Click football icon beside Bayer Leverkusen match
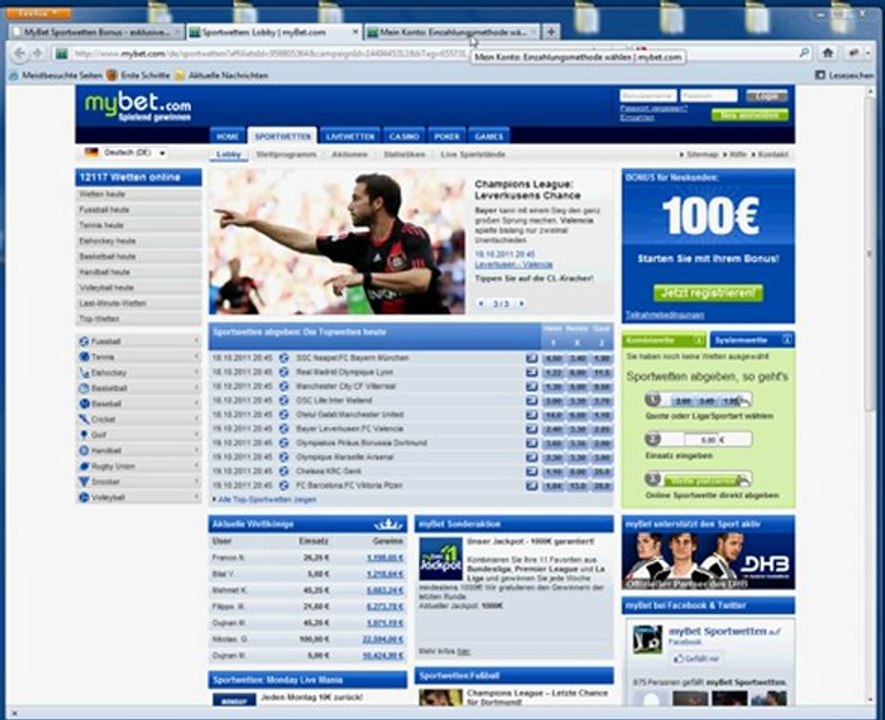885x720 pixels. pyautogui.click(x=284, y=429)
